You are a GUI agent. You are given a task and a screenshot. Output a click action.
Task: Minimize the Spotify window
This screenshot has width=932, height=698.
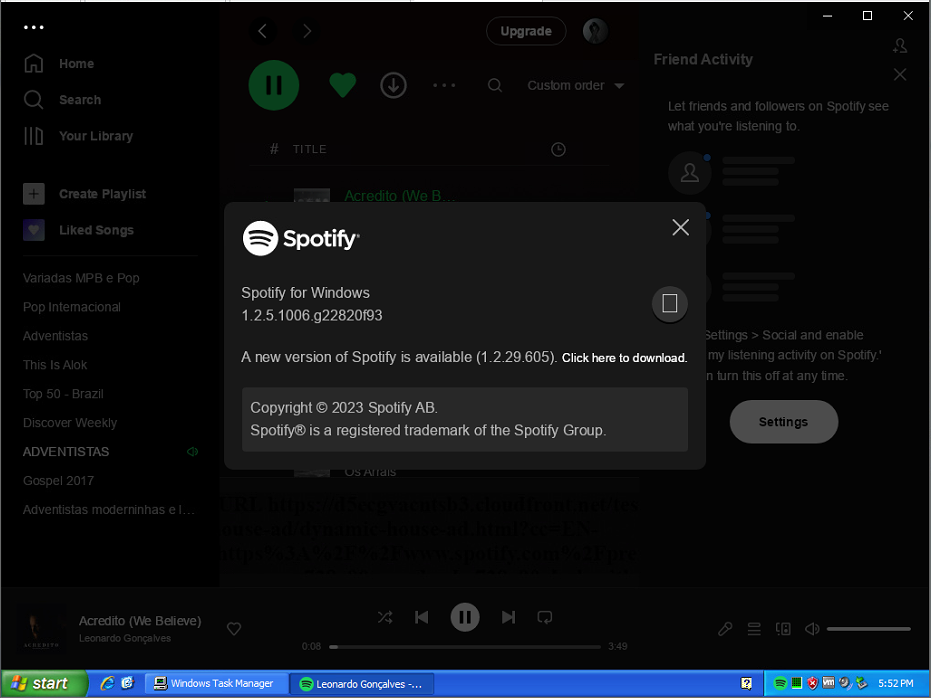(x=827, y=15)
